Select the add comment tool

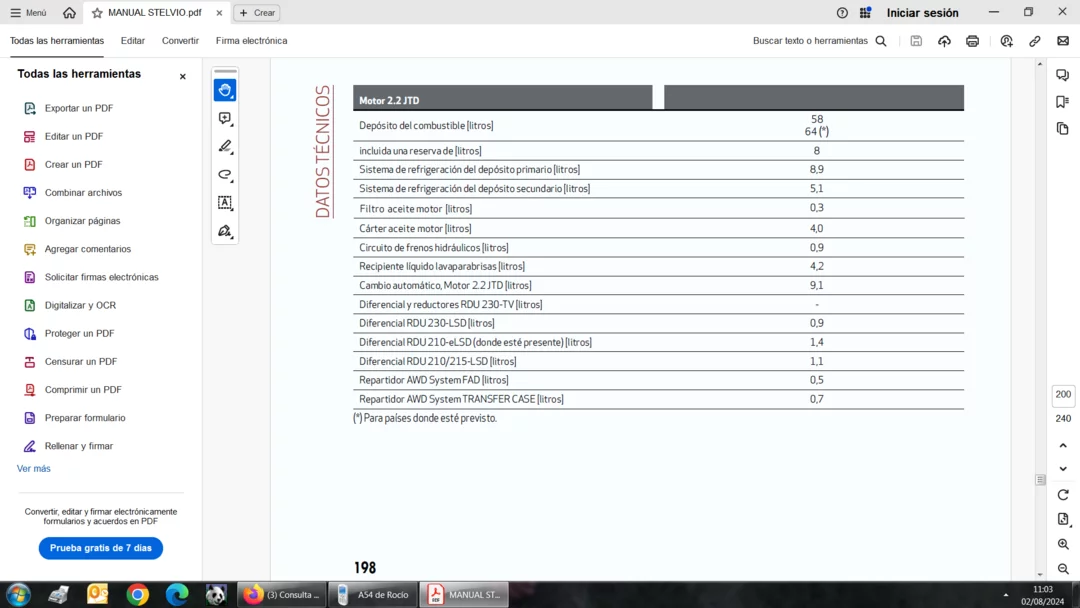coord(225,118)
